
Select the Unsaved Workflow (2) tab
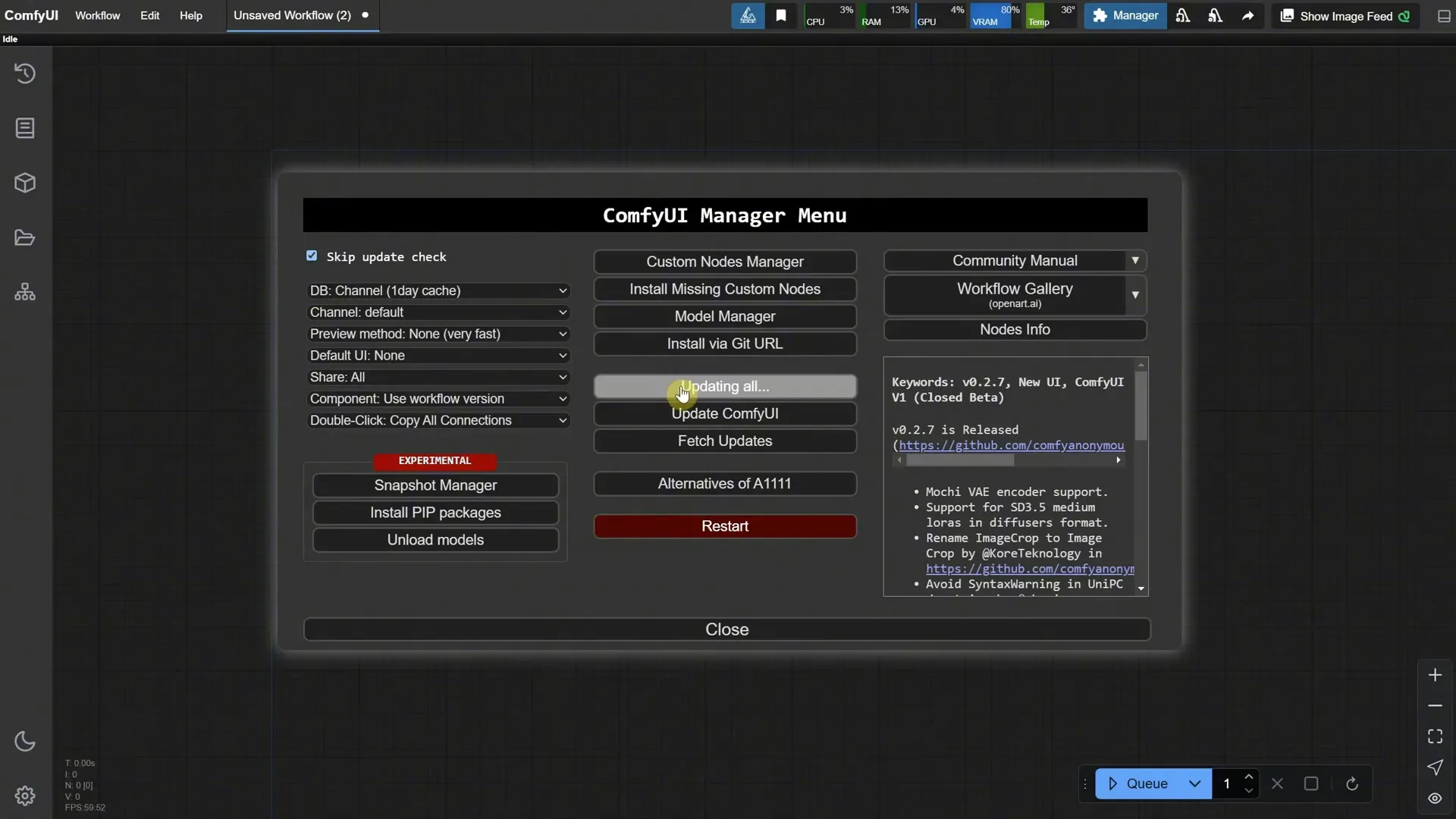[292, 15]
